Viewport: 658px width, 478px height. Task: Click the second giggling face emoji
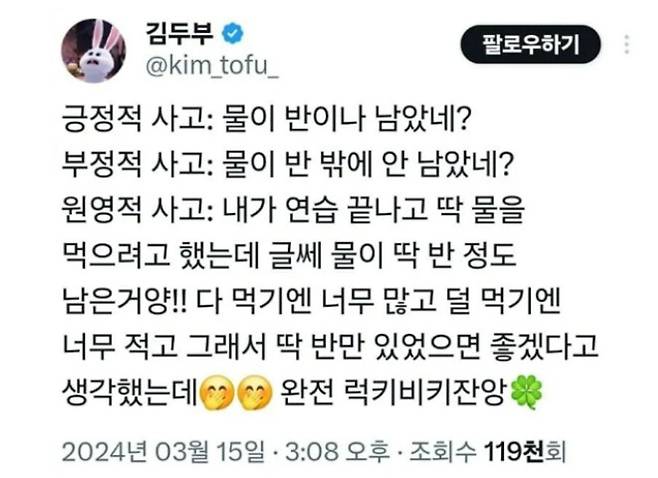click(x=255, y=394)
